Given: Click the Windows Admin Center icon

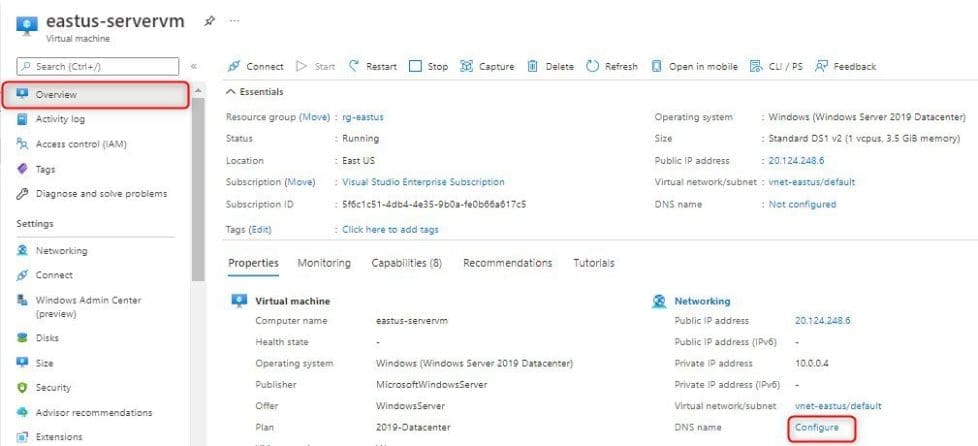Looking at the screenshot, I should (22, 300).
